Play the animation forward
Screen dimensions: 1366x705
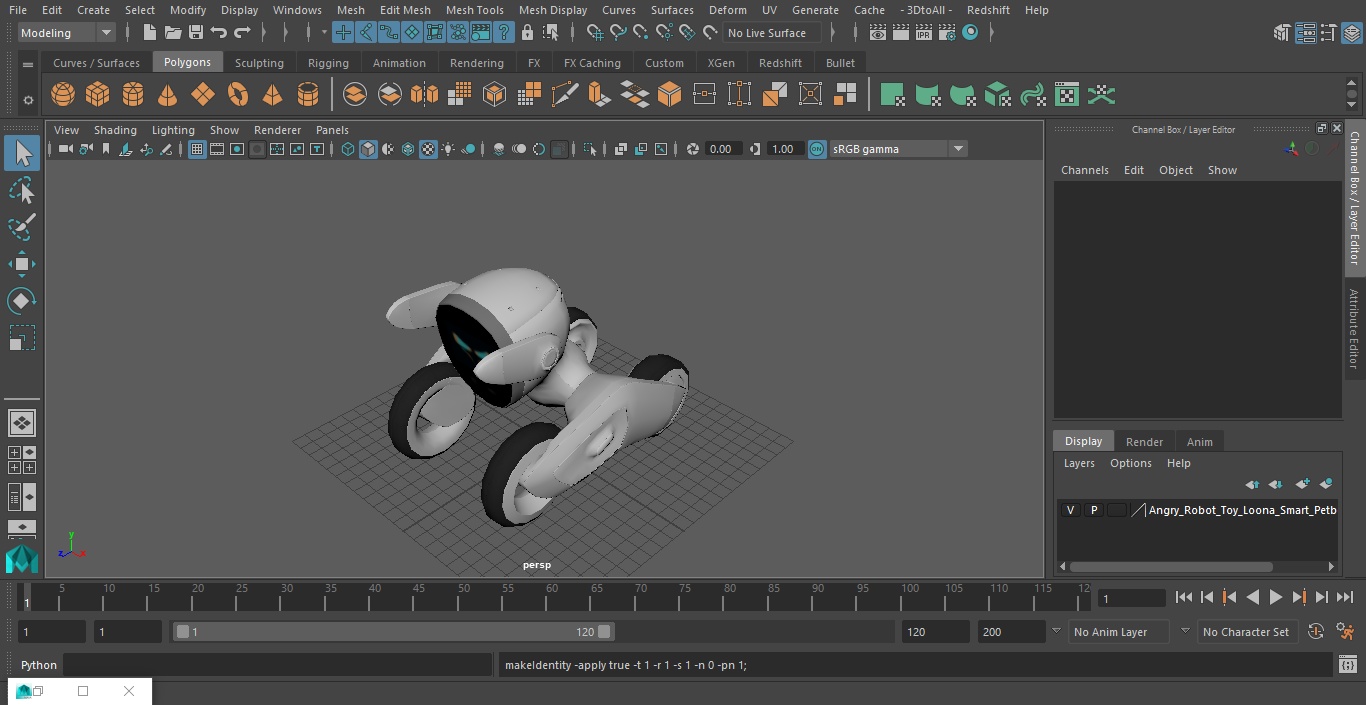(1276, 597)
